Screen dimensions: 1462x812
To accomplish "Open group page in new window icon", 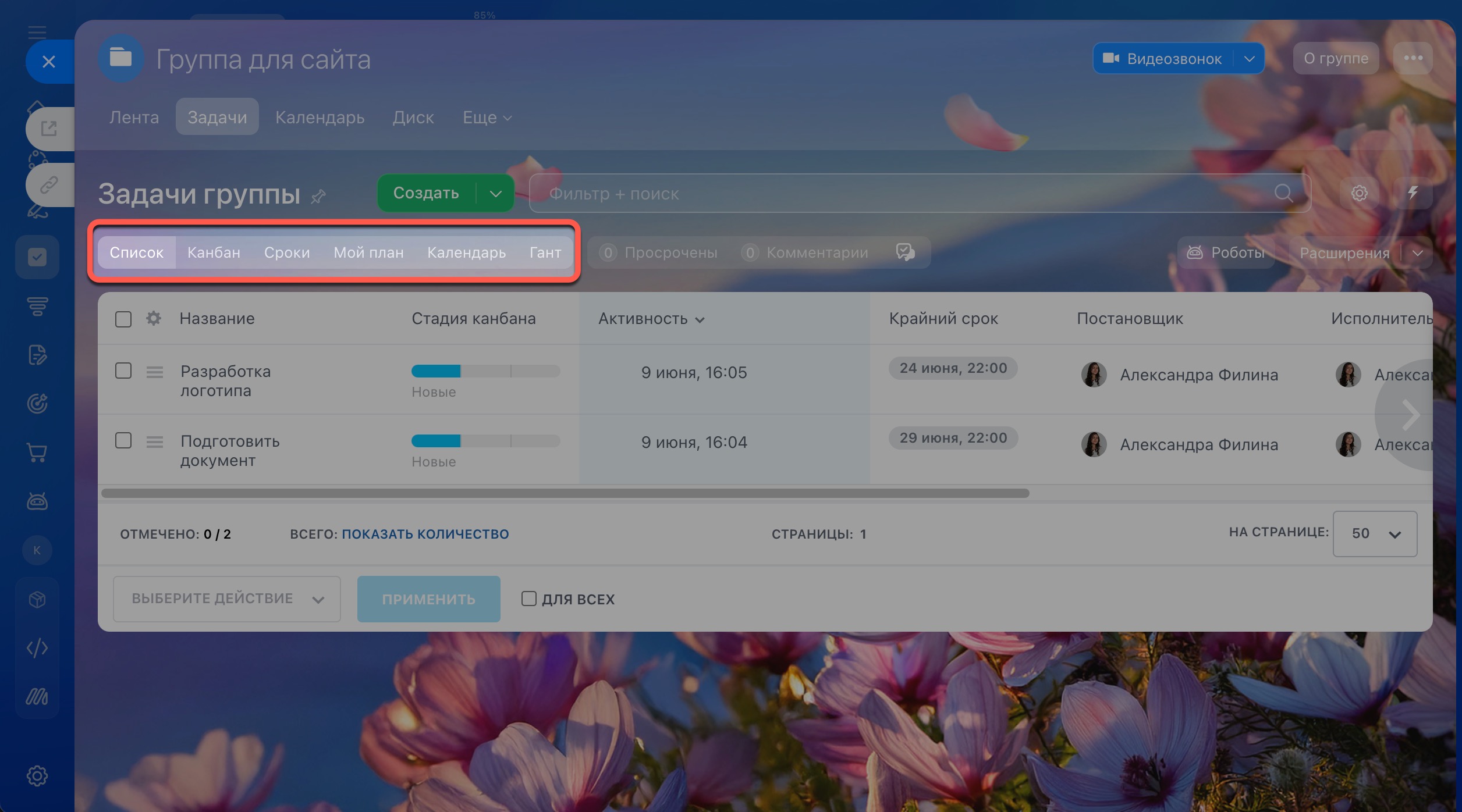I will pos(49,129).
